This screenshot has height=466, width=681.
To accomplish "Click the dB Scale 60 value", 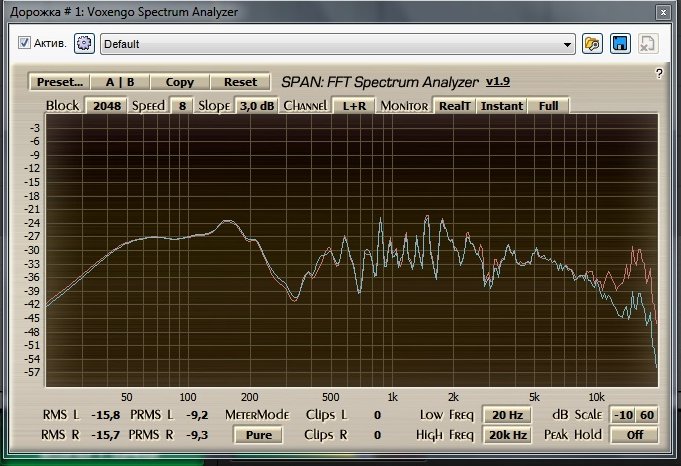I will point(647,415).
